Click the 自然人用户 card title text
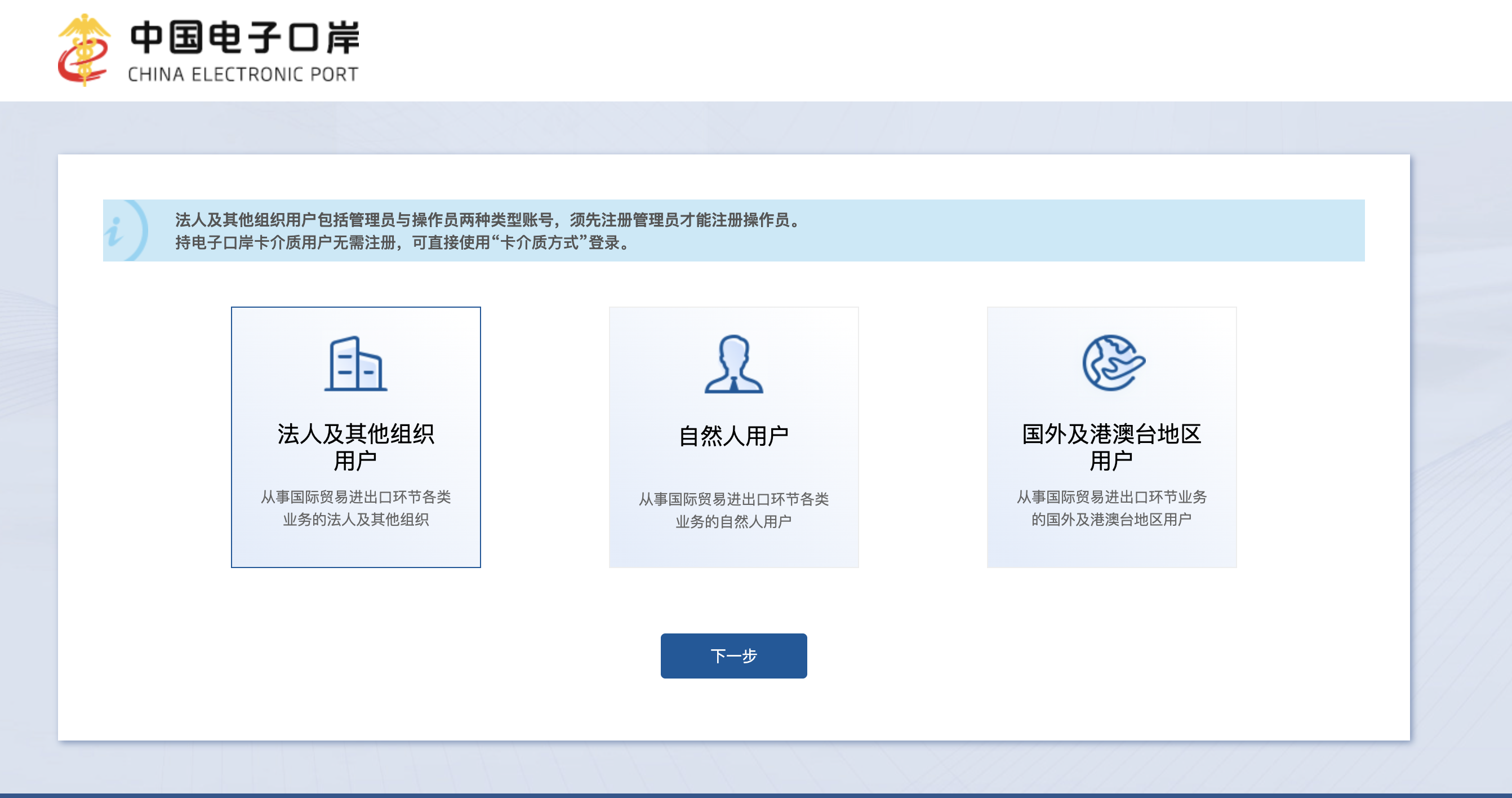 tap(733, 436)
